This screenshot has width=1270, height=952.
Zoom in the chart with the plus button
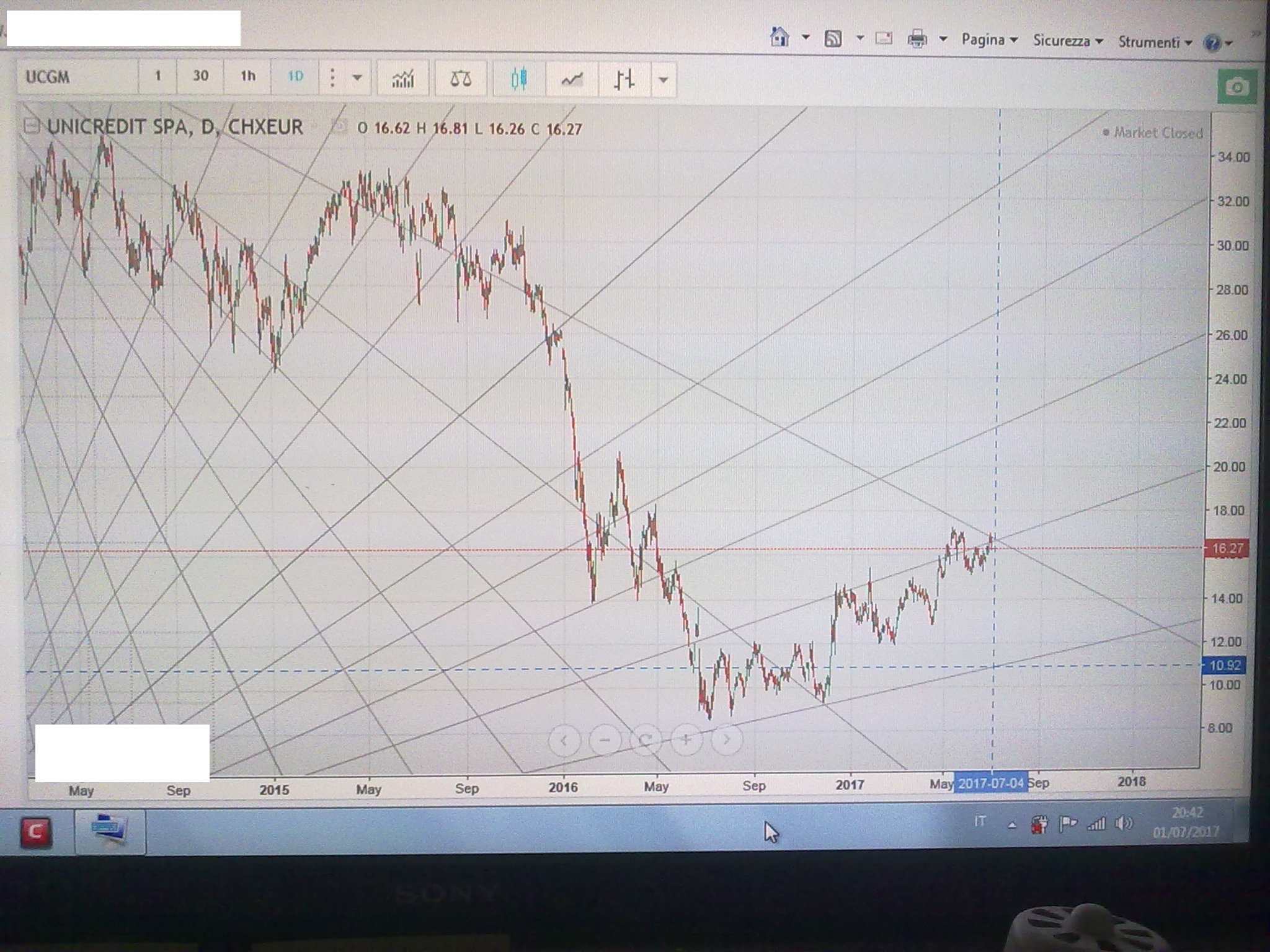tap(686, 739)
